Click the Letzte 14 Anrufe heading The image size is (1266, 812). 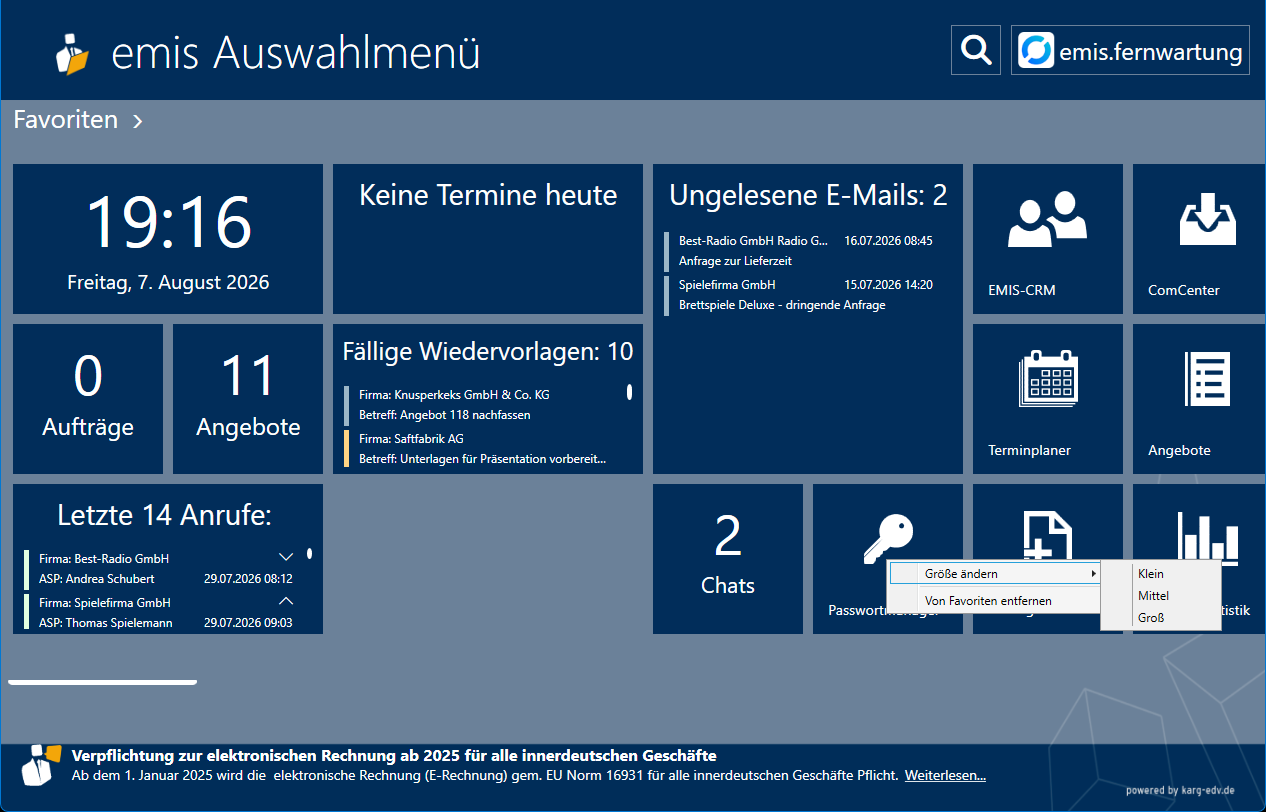(x=165, y=515)
